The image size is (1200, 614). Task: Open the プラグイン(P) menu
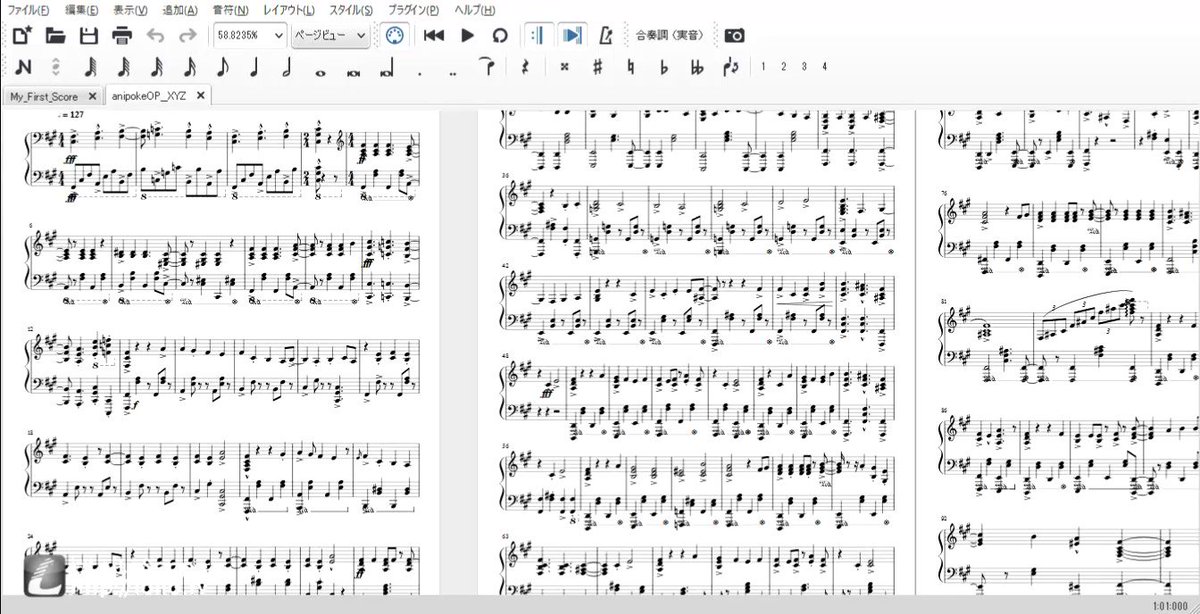pos(413,9)
